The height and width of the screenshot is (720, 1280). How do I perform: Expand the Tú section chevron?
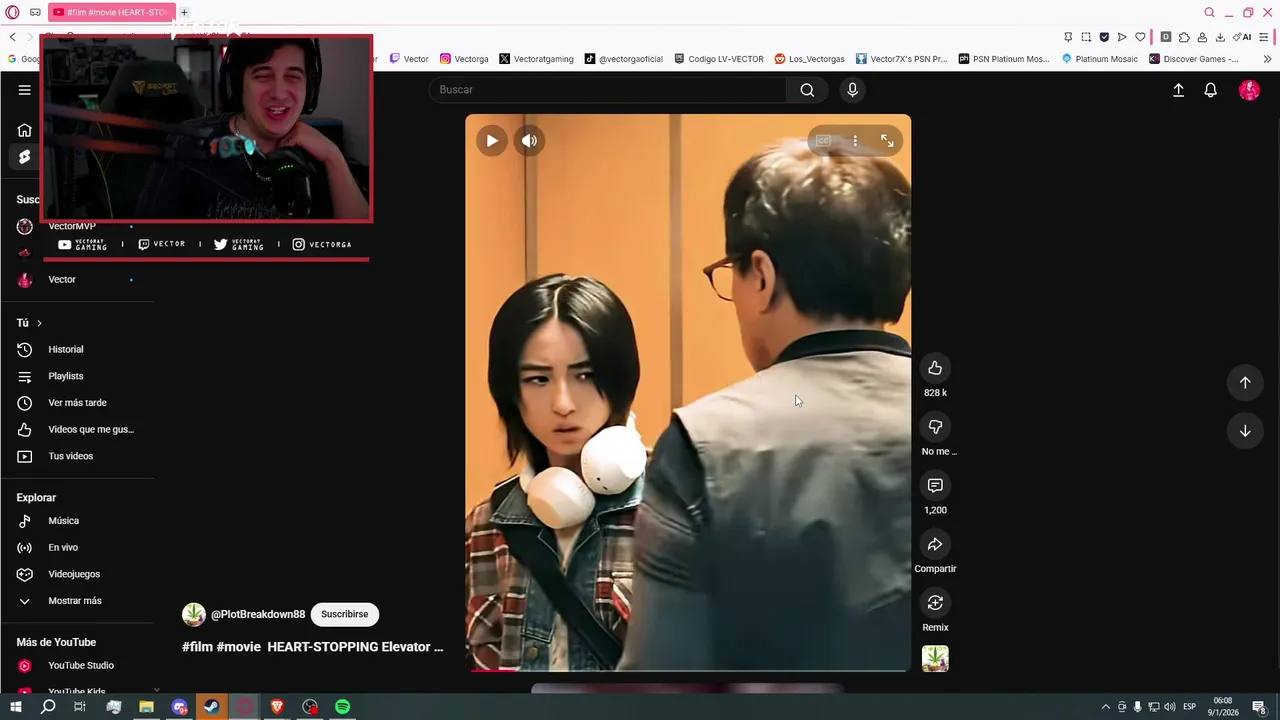(39, 323)
